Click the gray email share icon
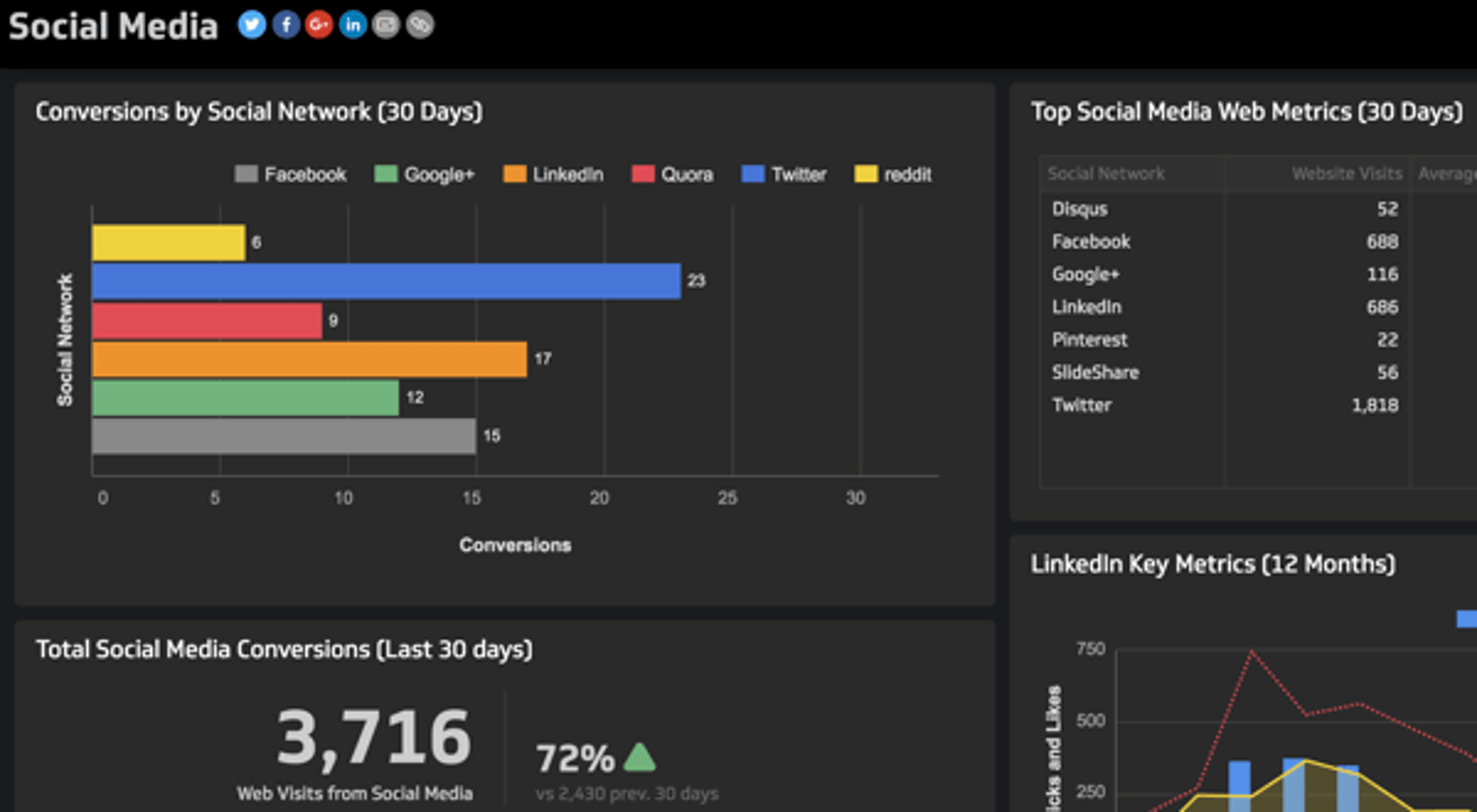Viewport: 1477px width, 812px height. (386, 25)
